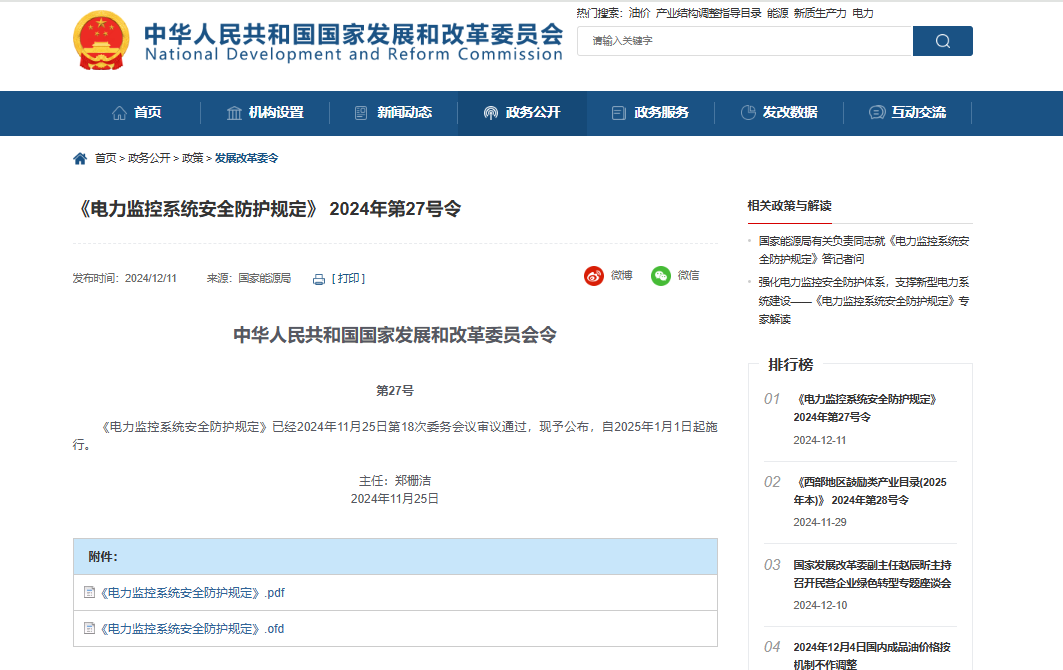Click the building icon beside 机构设置

tap(234, 113)
